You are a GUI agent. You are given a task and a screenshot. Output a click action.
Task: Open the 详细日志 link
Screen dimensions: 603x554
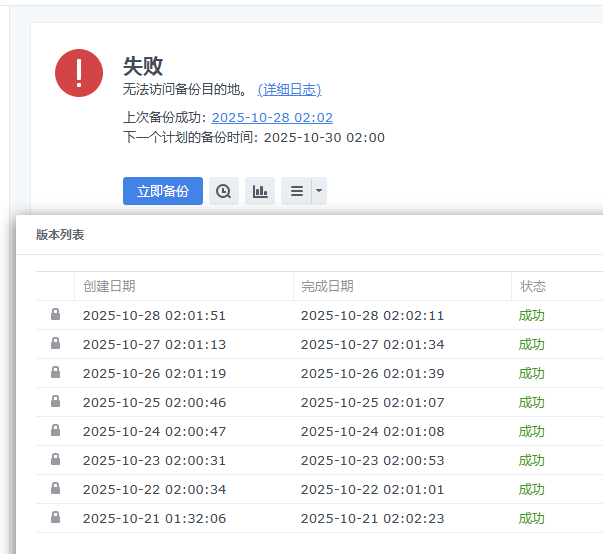click(289, 90)
